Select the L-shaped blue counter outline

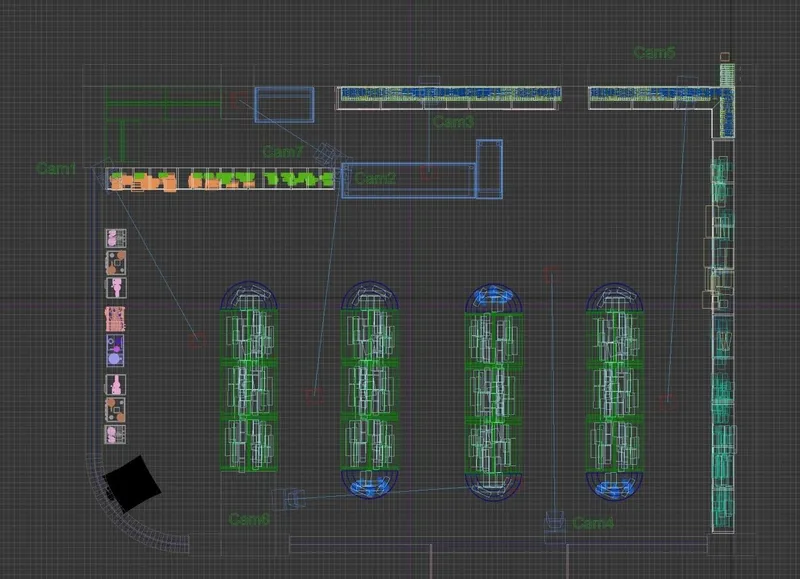point(422,169)
